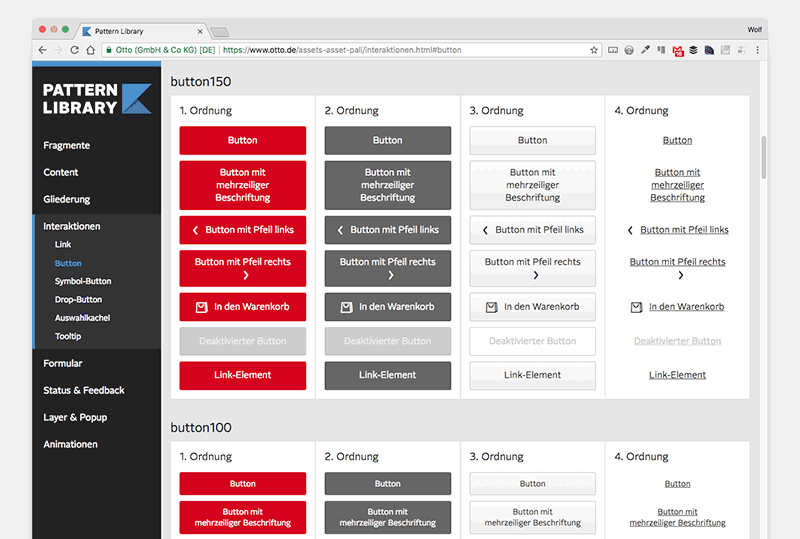Click the Pattern Library logo
Image resolution: width=800 pixels, height=539 pixels.
(97, 98)
